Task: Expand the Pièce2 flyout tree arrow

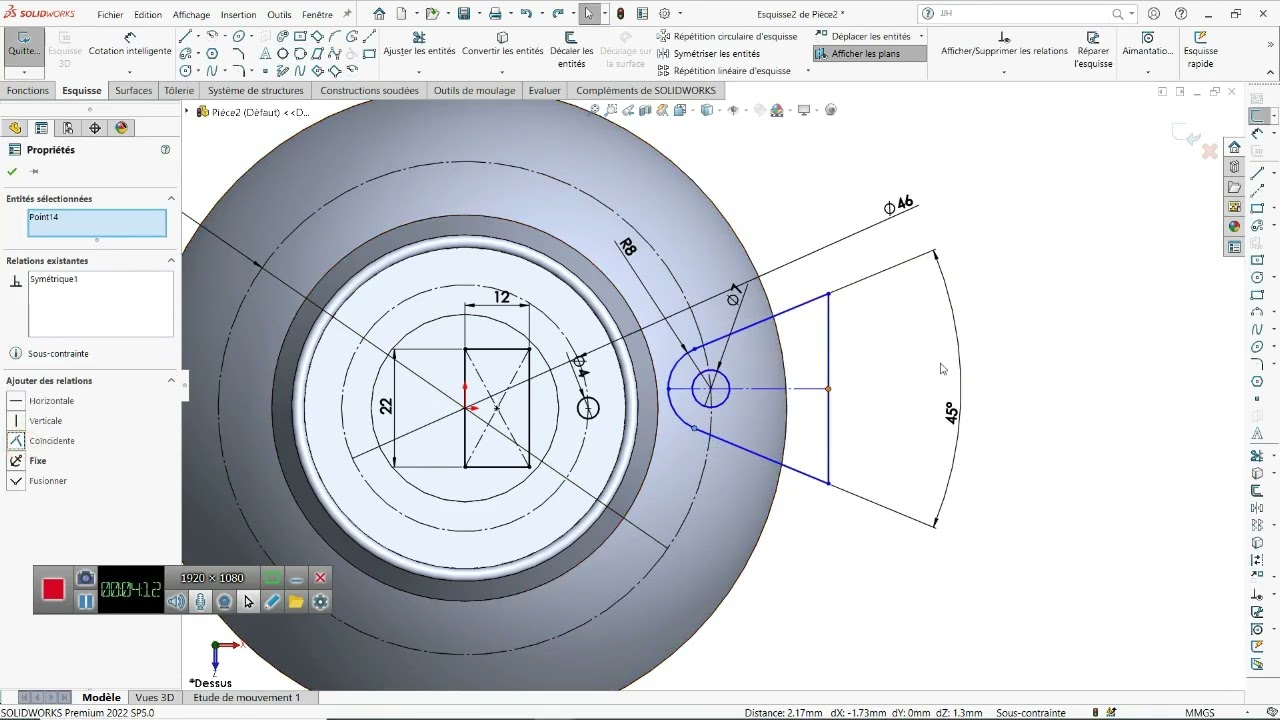Action: pyautogui.click(x=187, y=111)
